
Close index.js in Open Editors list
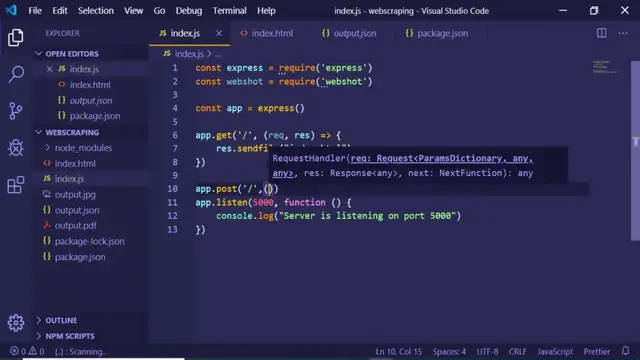click(49, 69)
